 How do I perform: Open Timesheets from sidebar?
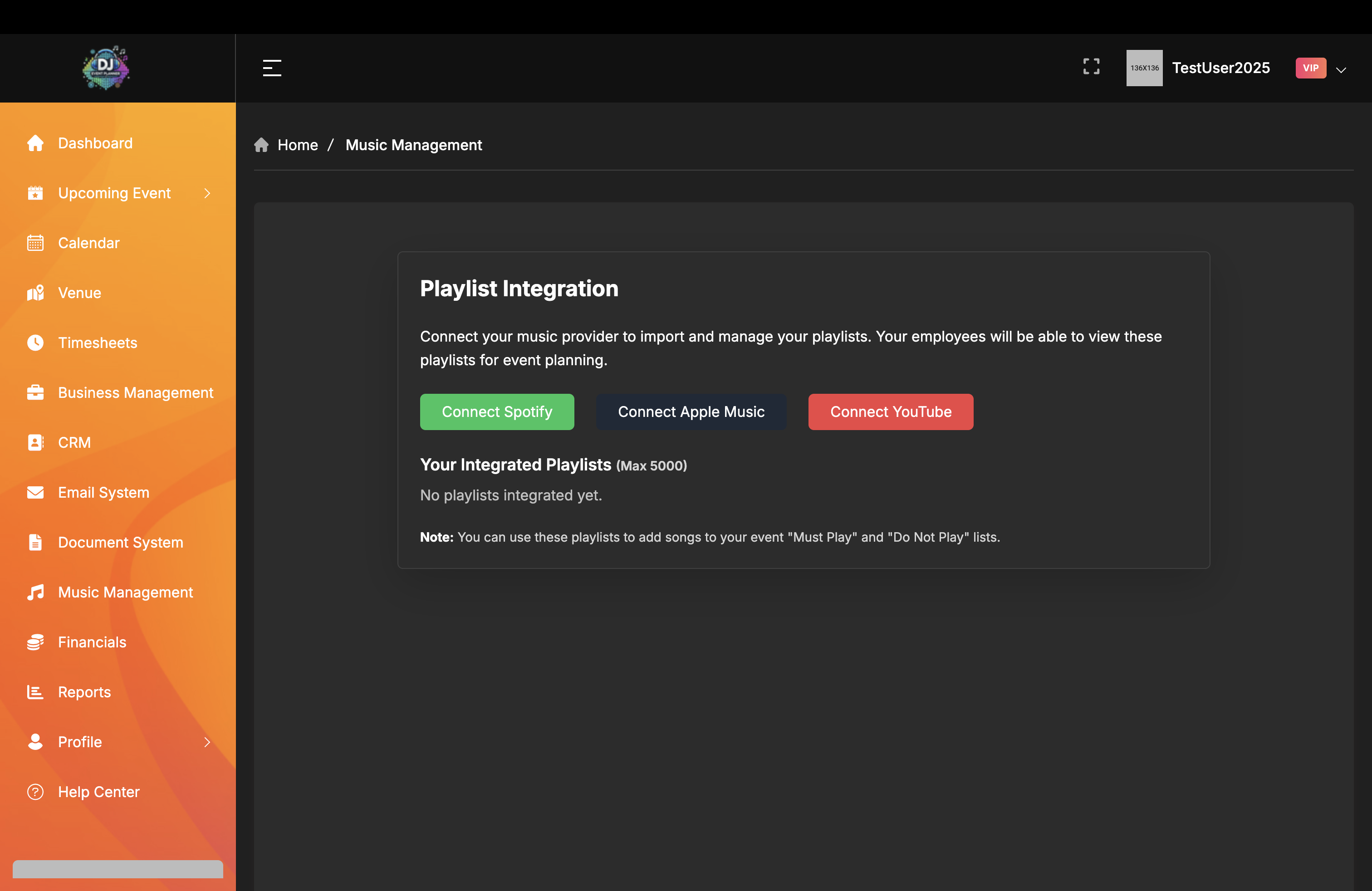[98, 343]
